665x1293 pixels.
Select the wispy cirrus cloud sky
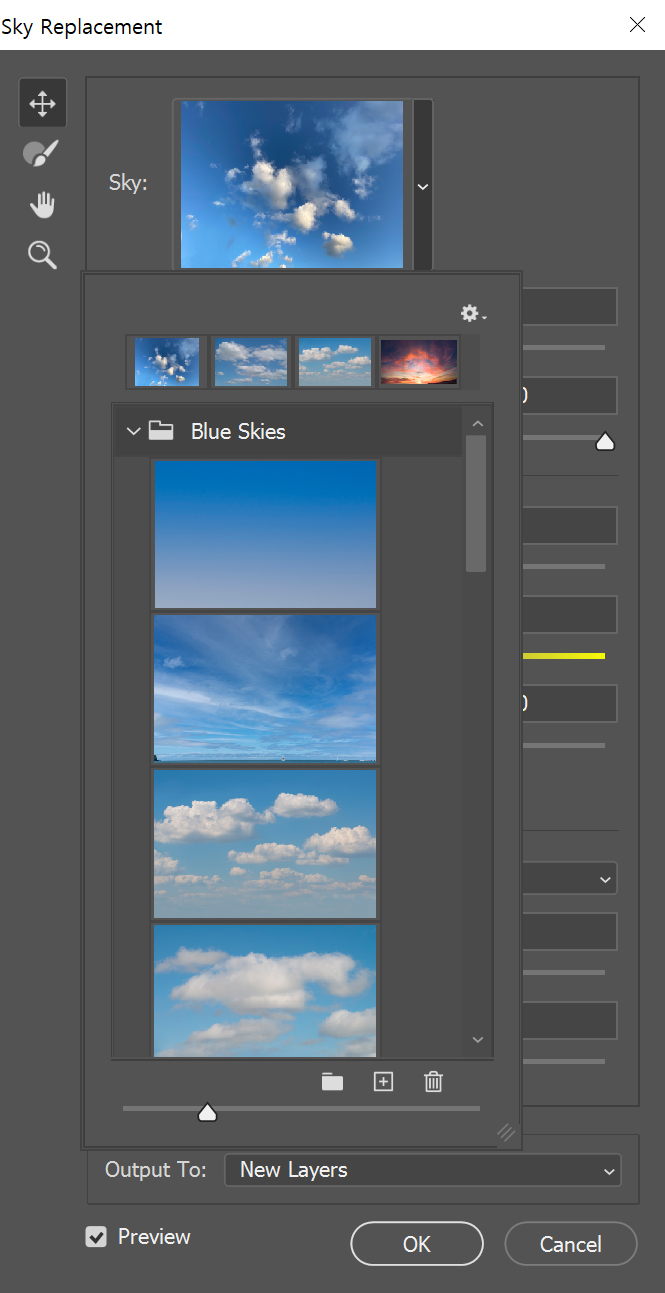[265, 689]
